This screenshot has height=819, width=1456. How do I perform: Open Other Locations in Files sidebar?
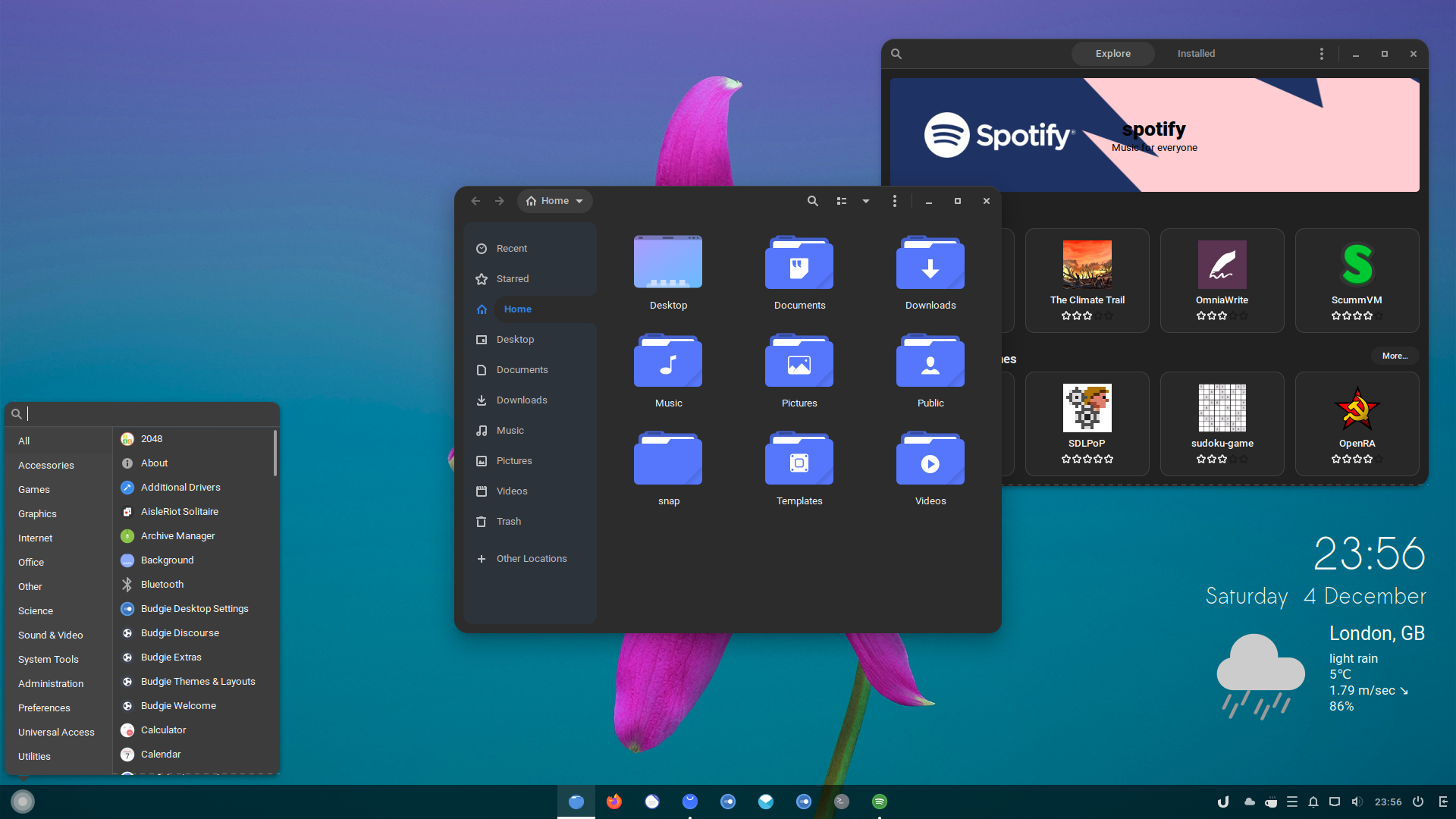(x=529, y=559)
